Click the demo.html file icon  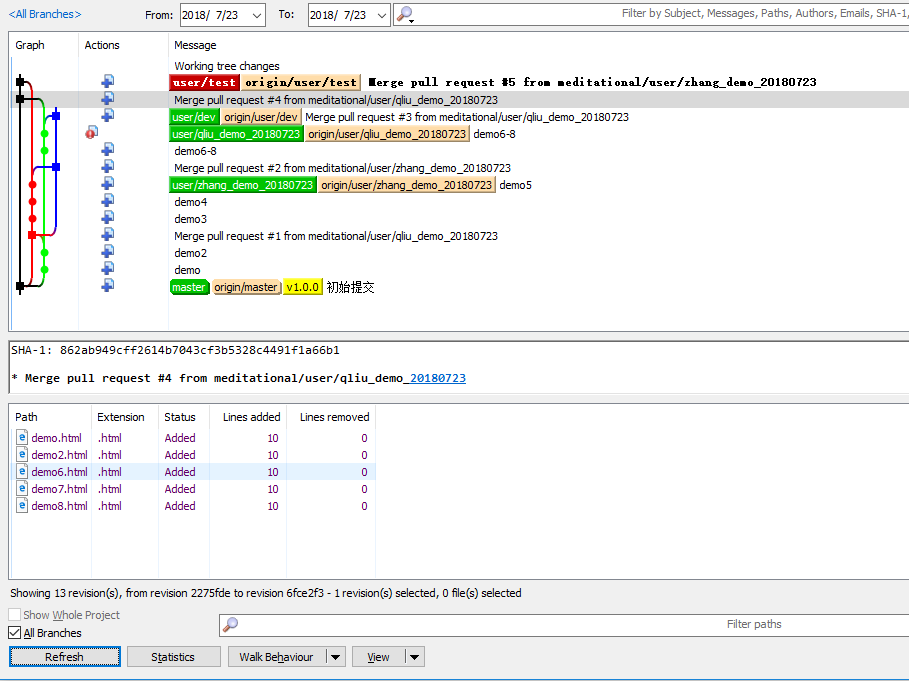(22, 438)
